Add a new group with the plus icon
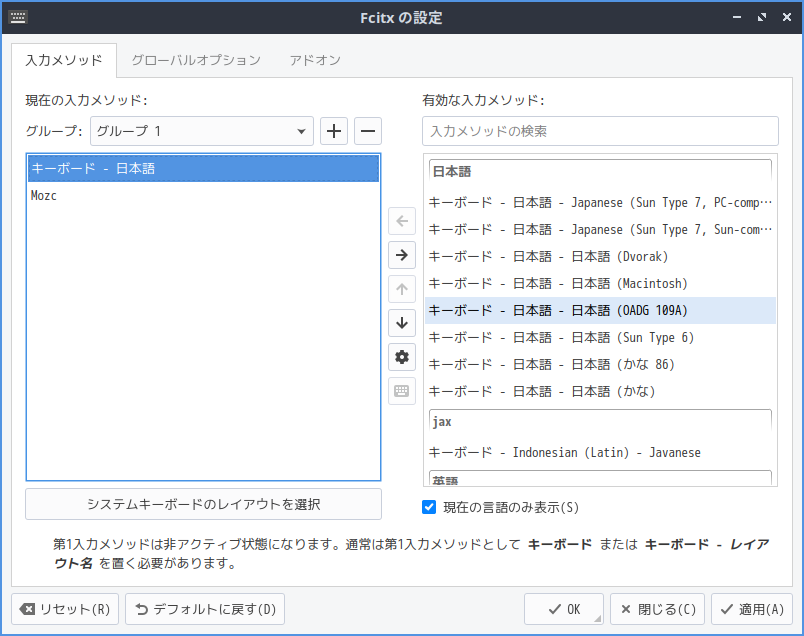Viewport: 804px width, 636px height. (334, 131)
